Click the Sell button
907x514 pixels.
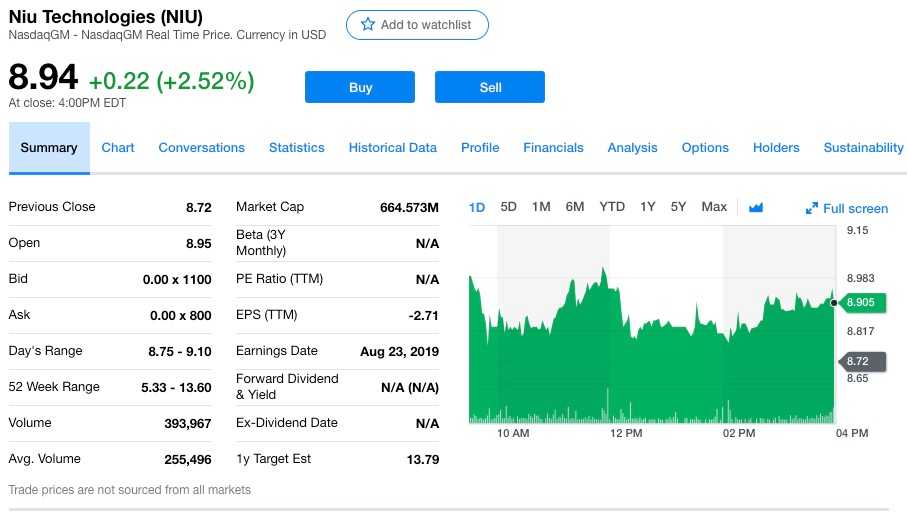point(490,87)
